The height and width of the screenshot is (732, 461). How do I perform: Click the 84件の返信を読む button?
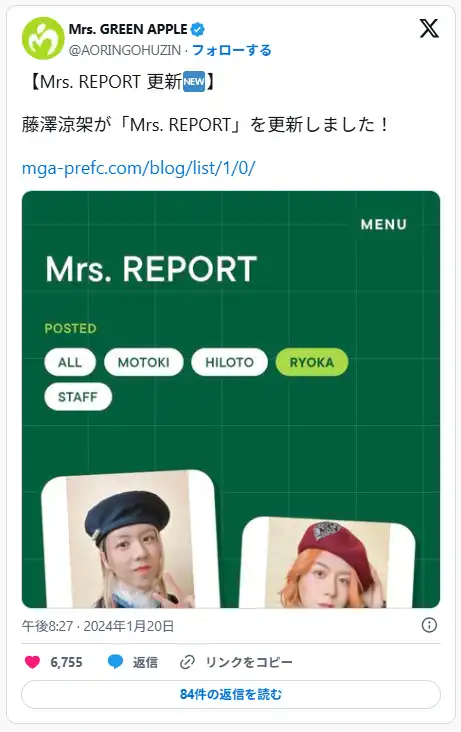[231, 694]
